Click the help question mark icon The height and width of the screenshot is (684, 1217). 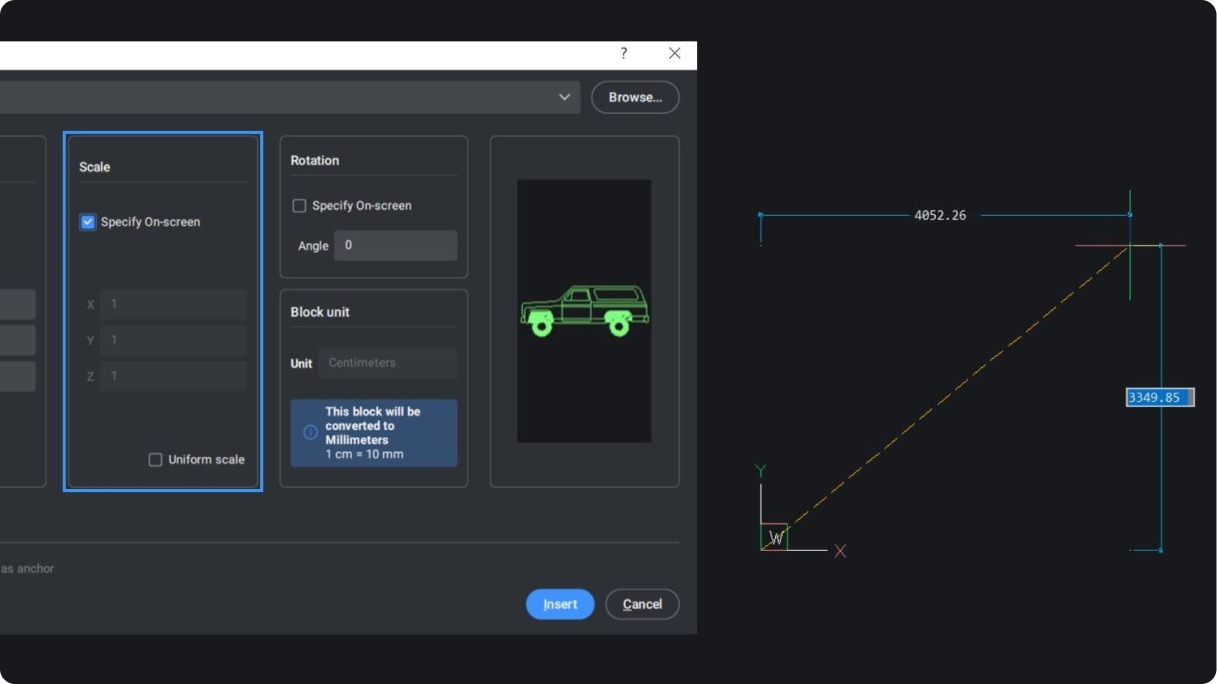pyautogui.click(x=624, y=53)
